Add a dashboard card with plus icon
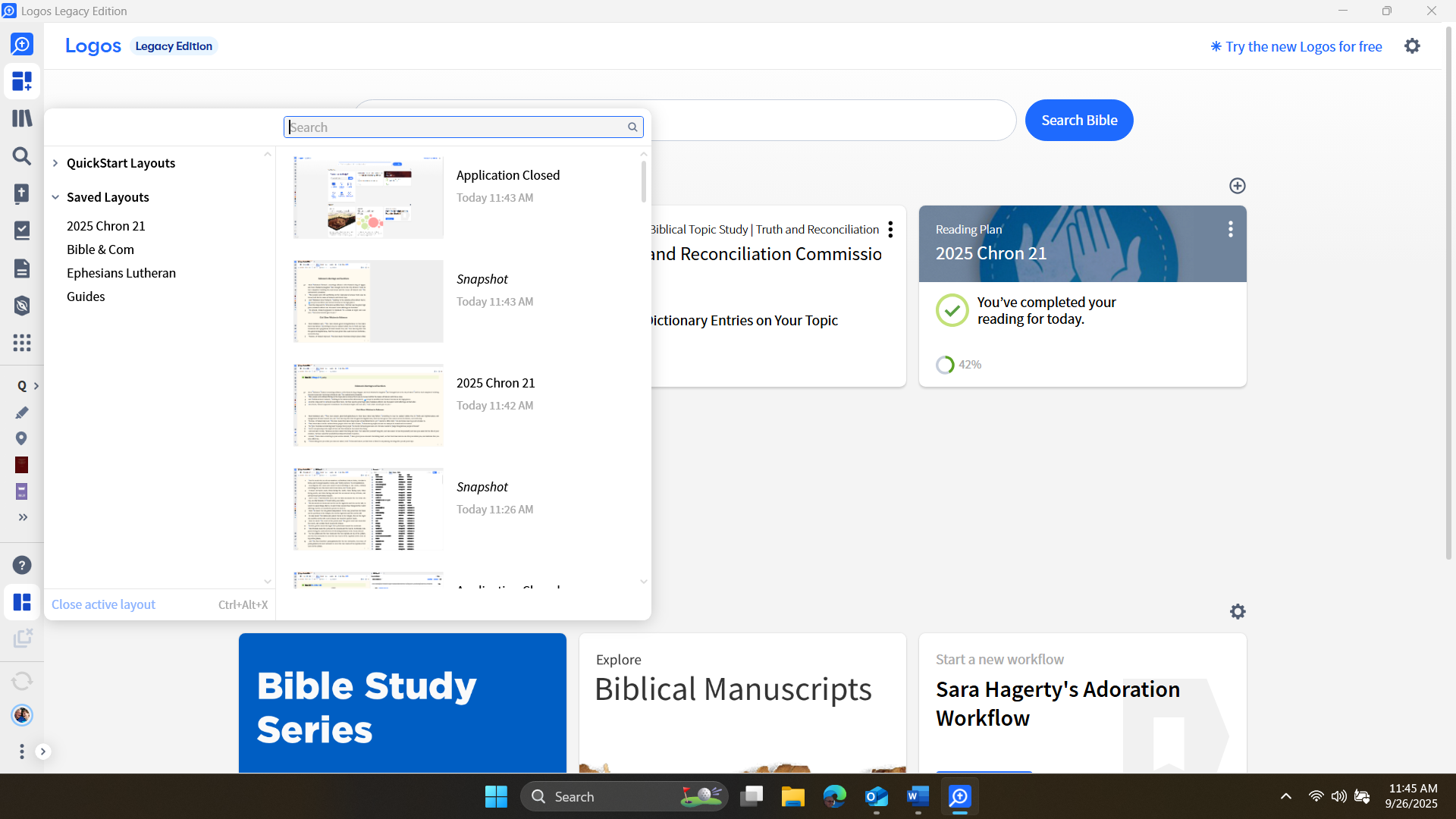Viewport: 1456px width, 819px height. 1238,186
